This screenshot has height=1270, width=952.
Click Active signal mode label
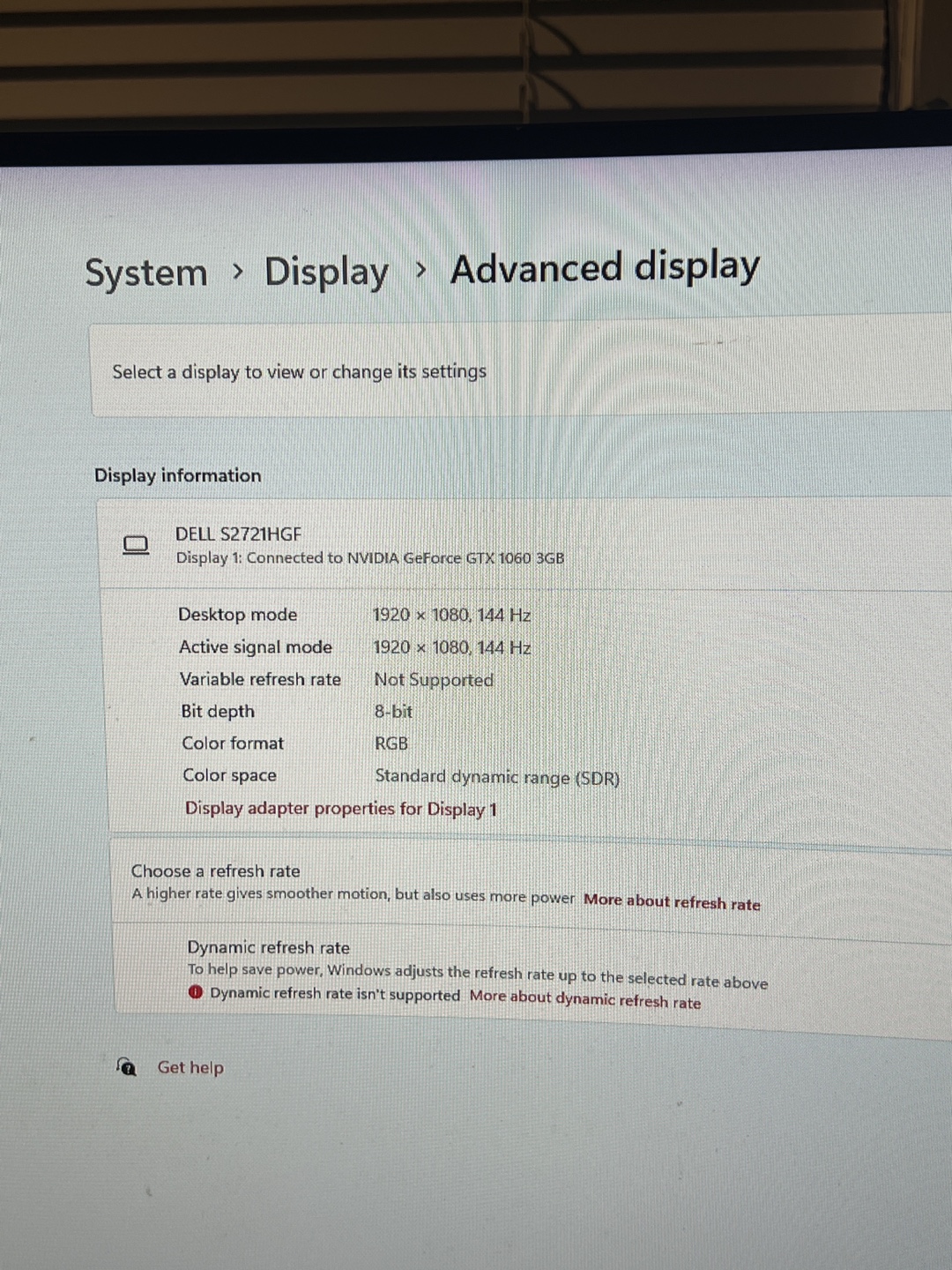pyautogui.click(x=256, y=647)
